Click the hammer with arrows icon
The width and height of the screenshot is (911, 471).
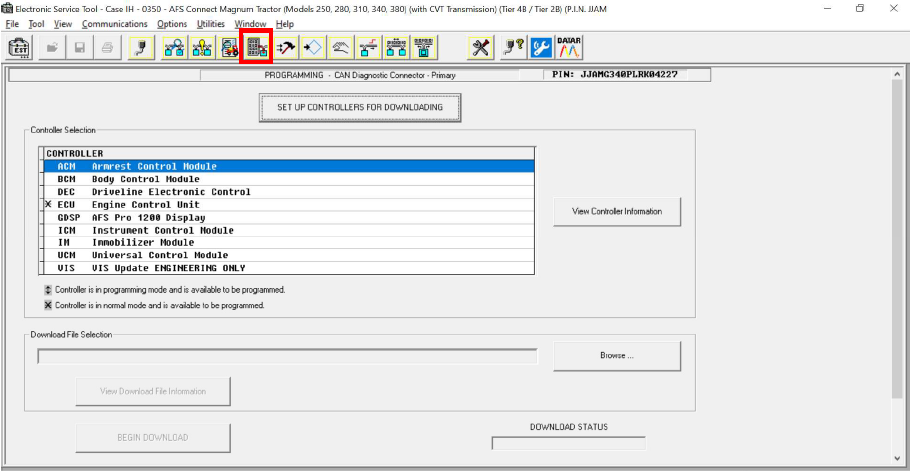[x=285, y=48]
